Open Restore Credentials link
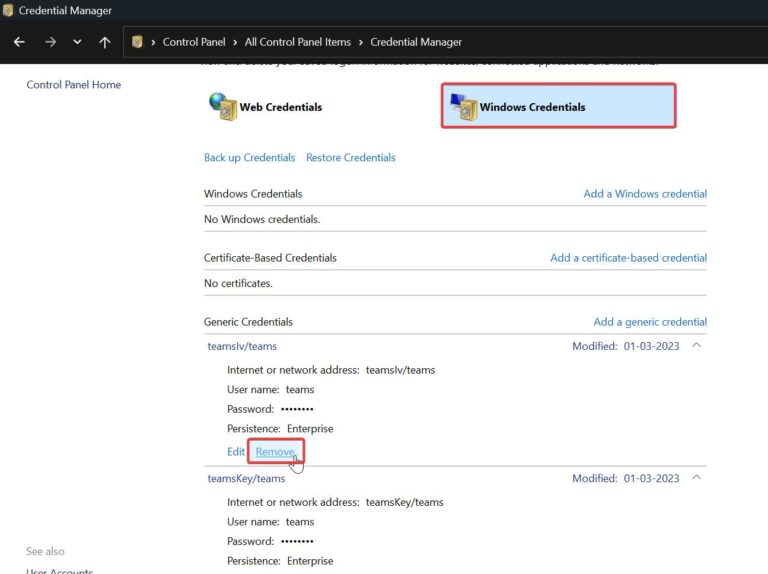Image resolution: width=768 pixels, height=574 pixels. click(350, 158)
